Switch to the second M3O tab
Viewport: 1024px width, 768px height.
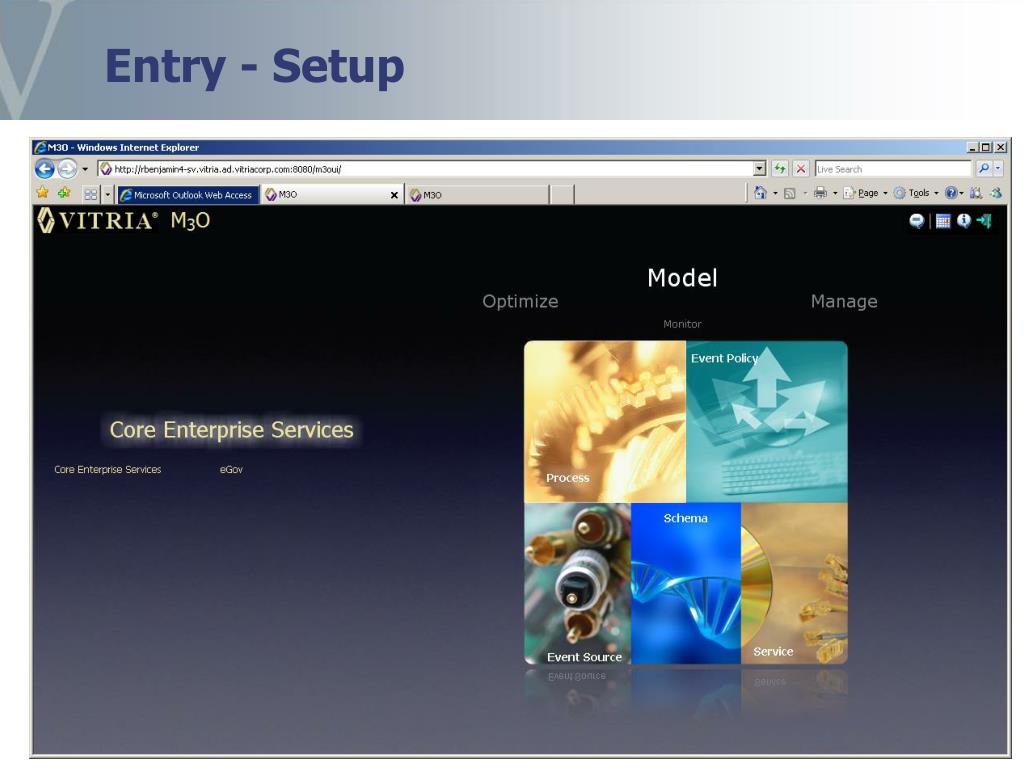(477, 195)
